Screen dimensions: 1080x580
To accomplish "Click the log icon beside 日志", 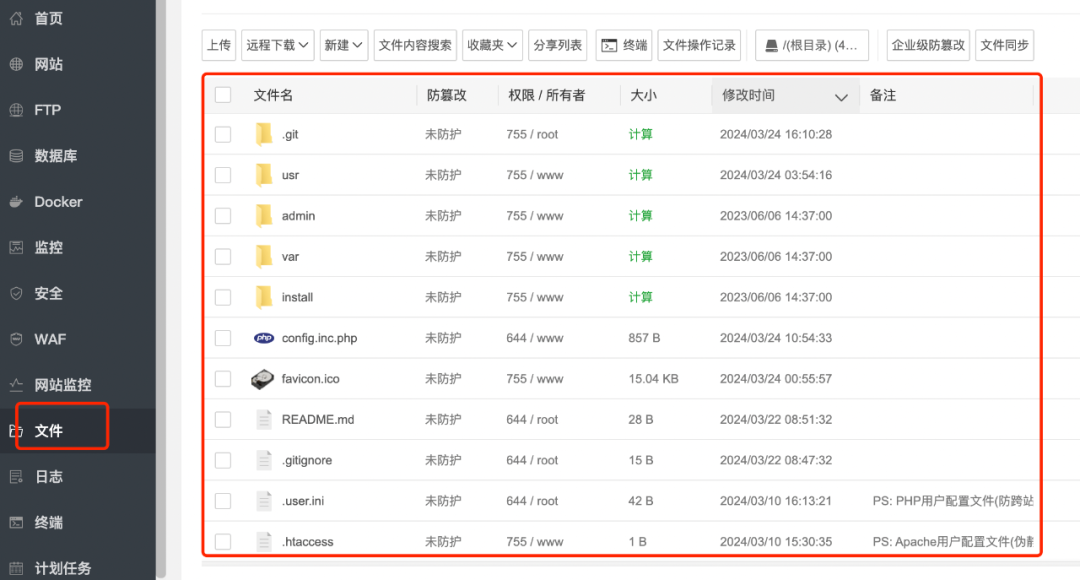I will point(17,477).
